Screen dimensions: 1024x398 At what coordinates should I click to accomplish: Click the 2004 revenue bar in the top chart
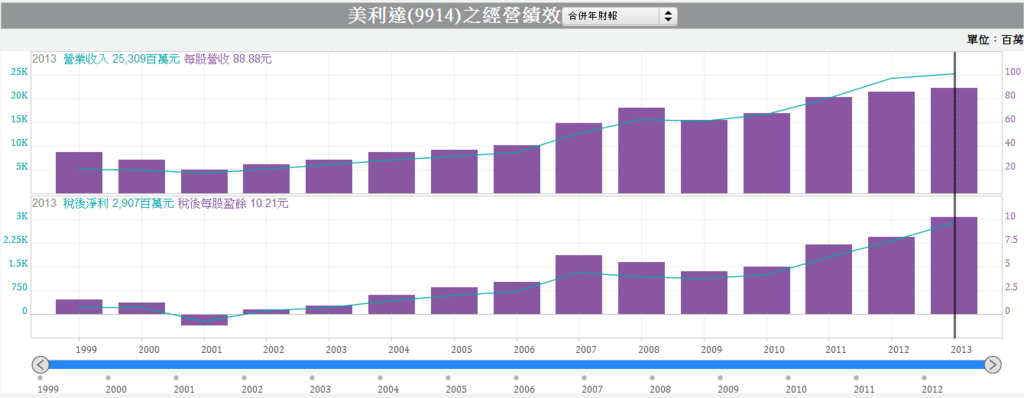coord(391,173)
